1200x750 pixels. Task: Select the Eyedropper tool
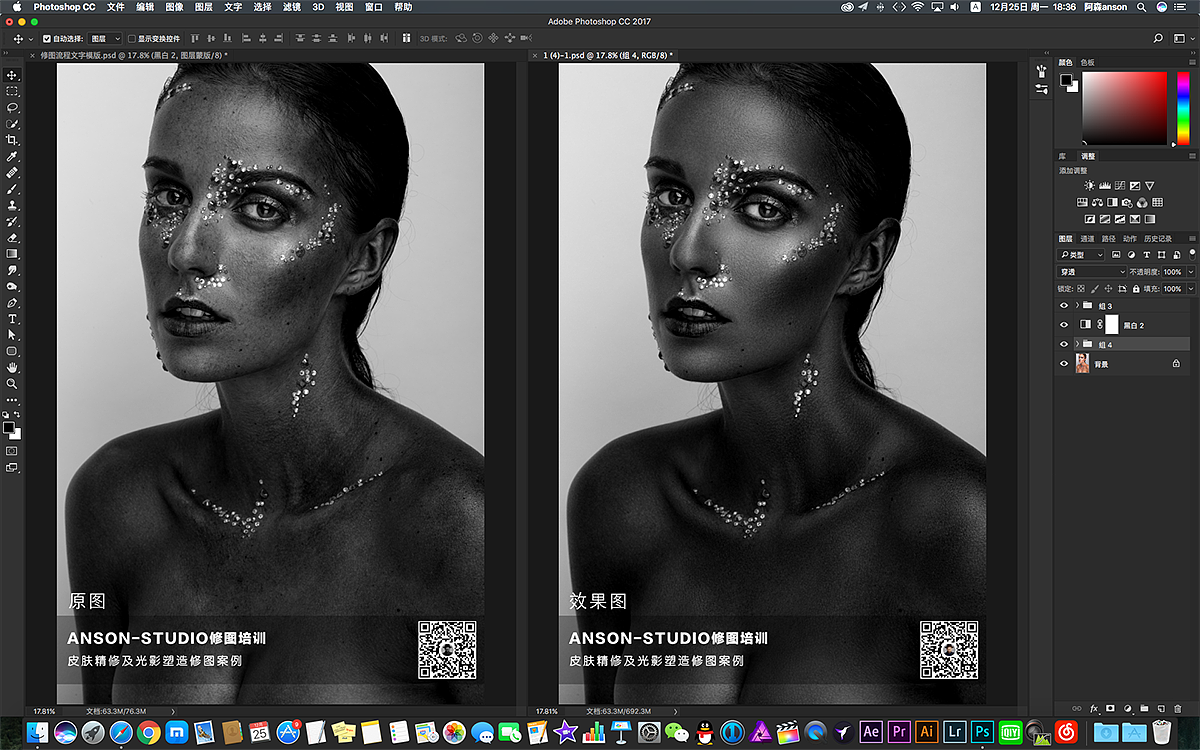tap(12, 157)
